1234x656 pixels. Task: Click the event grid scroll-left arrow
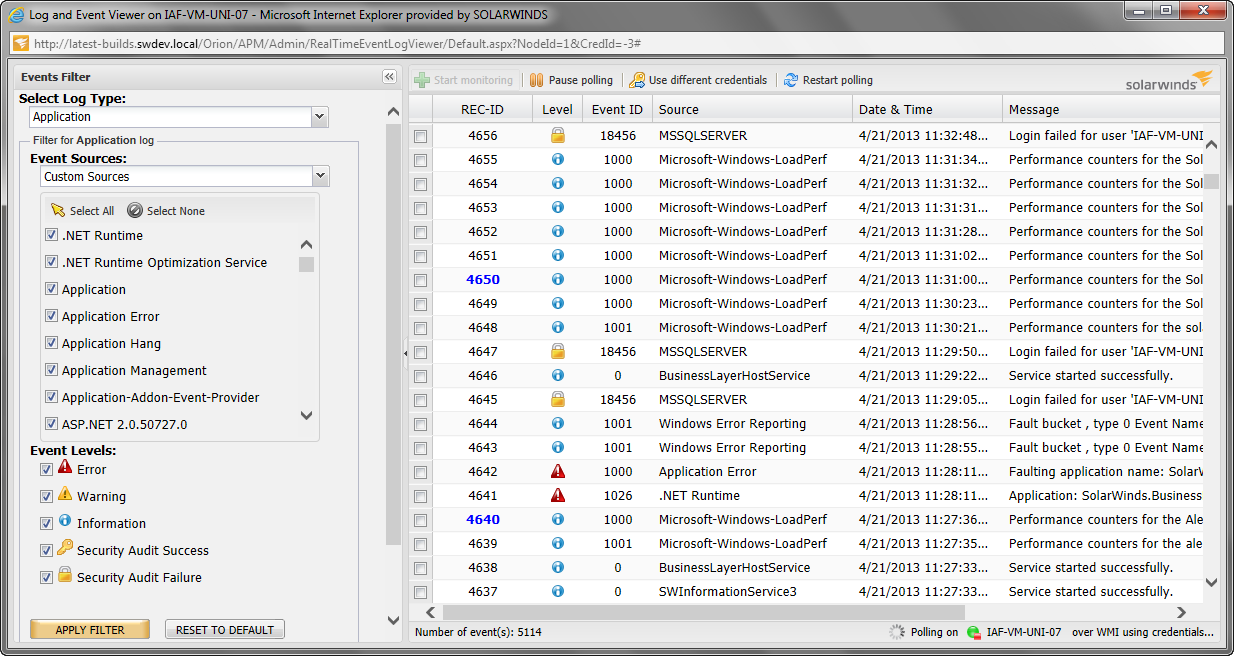pyautogui.click(x=431, y=612)
